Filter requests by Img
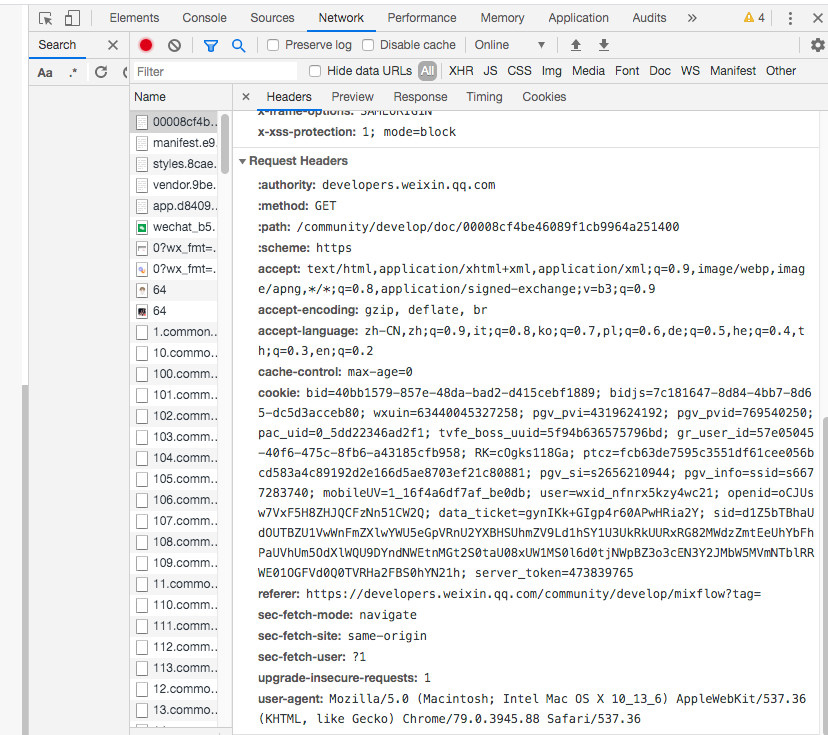Screen dimensions: 828x735 pyautogui.click(x=551, y=71)
